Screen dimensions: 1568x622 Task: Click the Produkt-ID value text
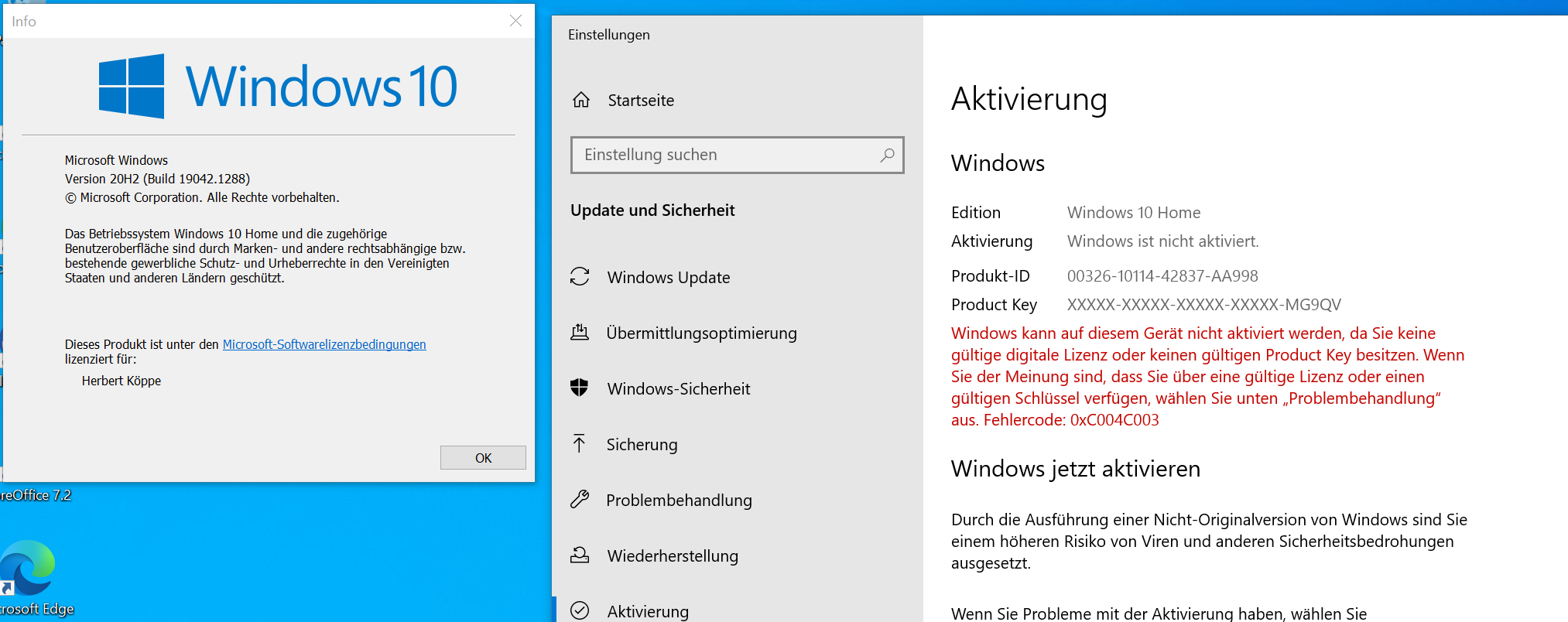pyautogui.click(x=1162, y=276)
